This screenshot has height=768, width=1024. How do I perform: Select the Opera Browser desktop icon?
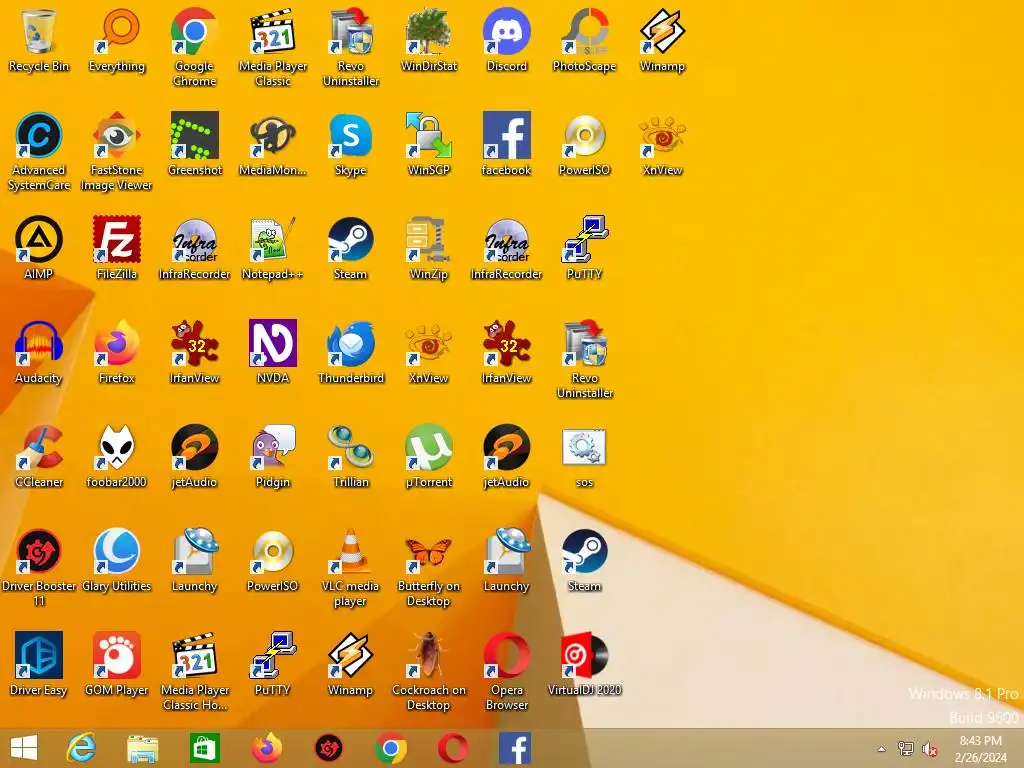click(507, 672)
